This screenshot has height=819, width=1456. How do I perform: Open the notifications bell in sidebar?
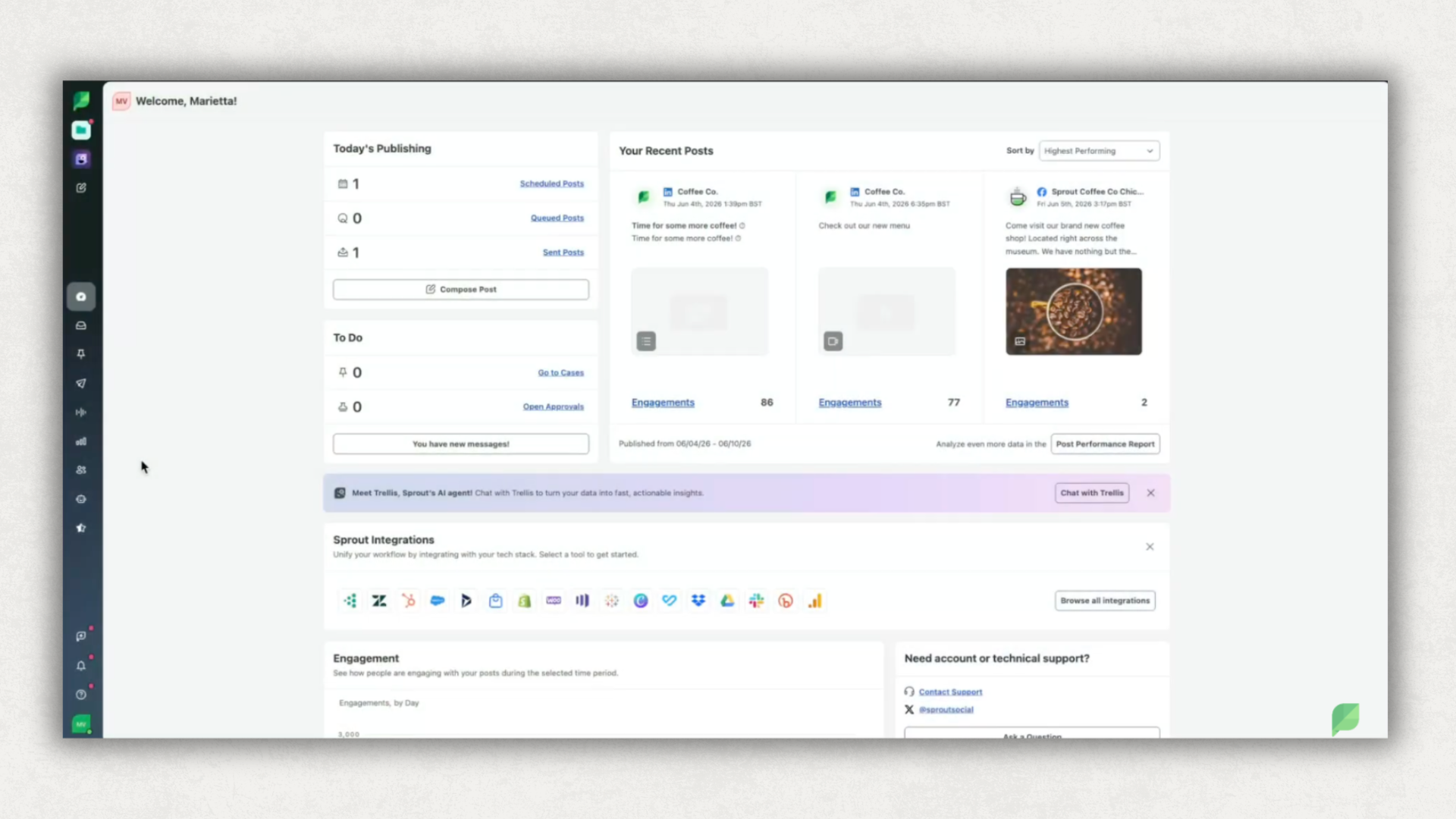coord(81,666)
